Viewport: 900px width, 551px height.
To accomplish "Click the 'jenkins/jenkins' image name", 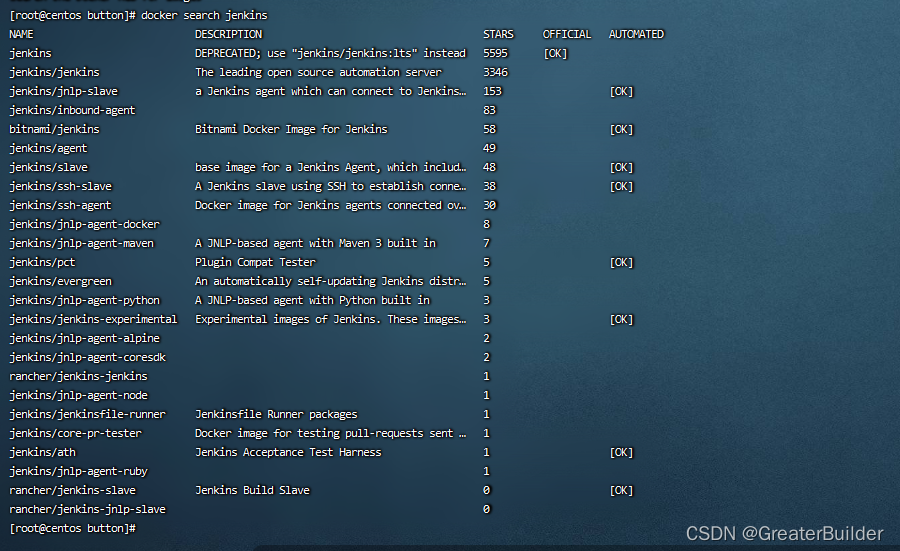I will [54, 72].
